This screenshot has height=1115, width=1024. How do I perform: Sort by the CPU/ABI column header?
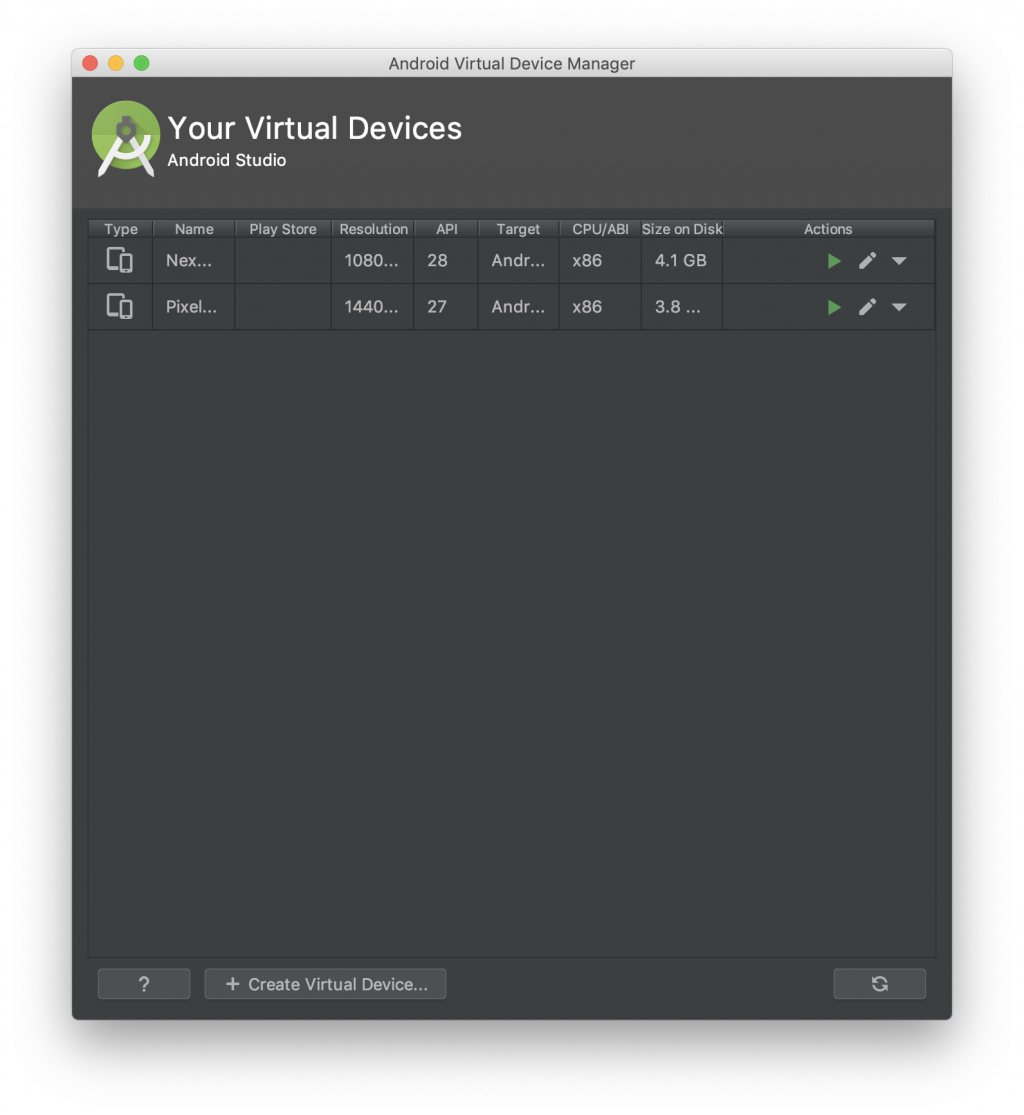point(600,229)
